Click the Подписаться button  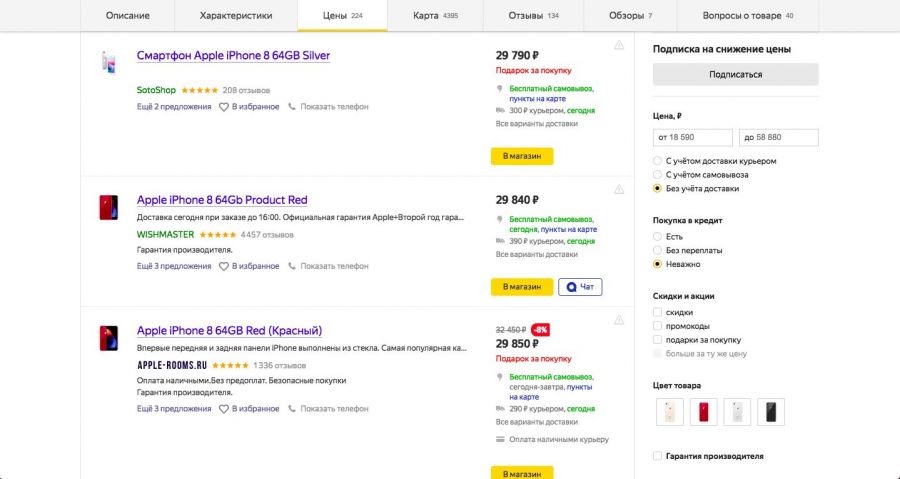tap(735, 75)
